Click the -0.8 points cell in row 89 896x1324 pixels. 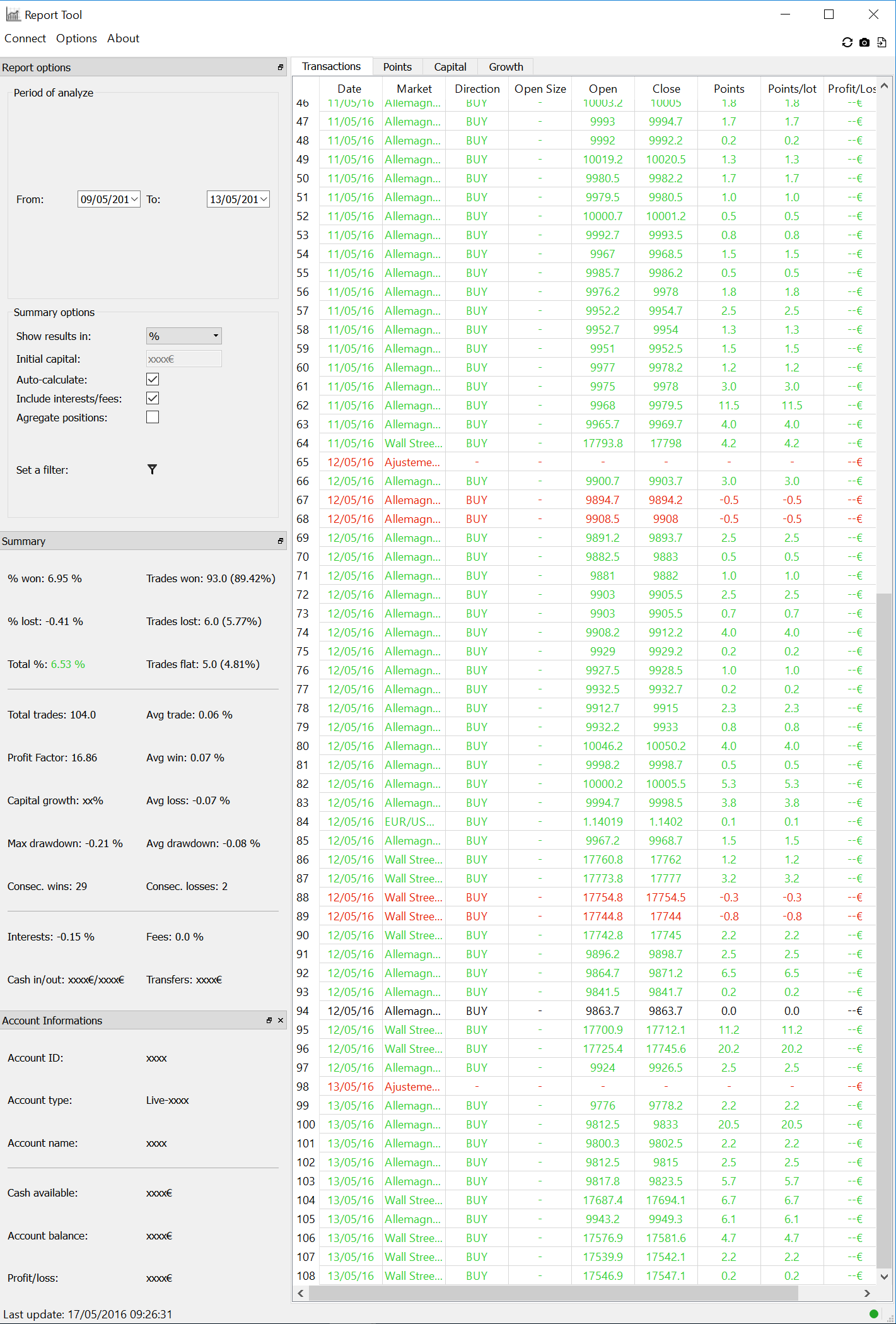click(729, 917)
